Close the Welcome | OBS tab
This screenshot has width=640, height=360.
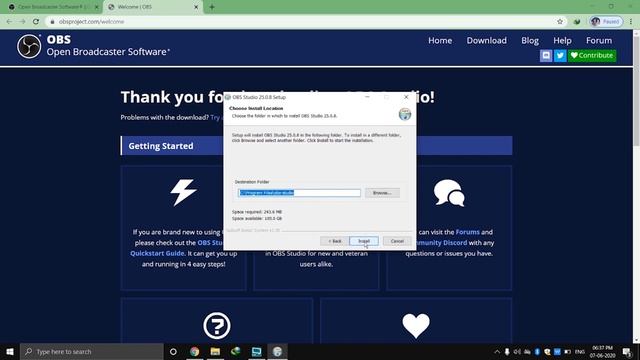point(196,7)
